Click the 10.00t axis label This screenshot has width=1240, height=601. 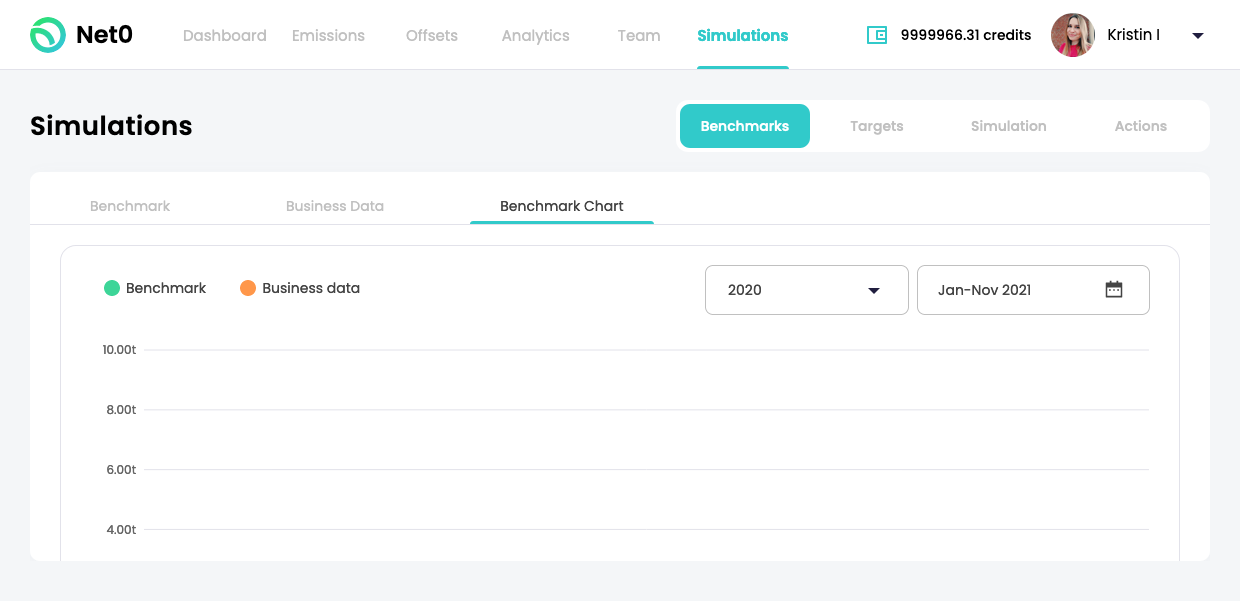[119, 350]
